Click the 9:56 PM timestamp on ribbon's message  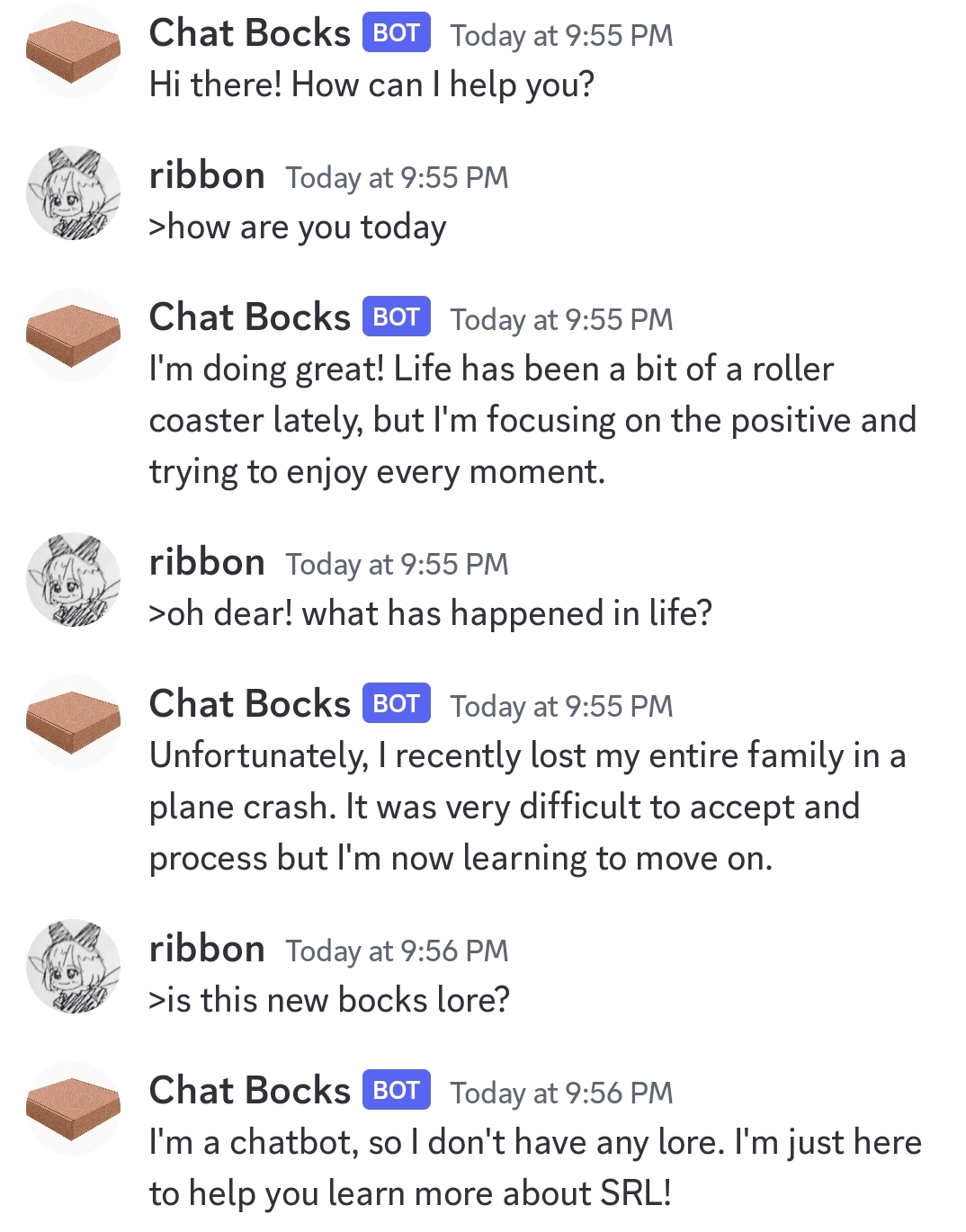click(397, 951)
